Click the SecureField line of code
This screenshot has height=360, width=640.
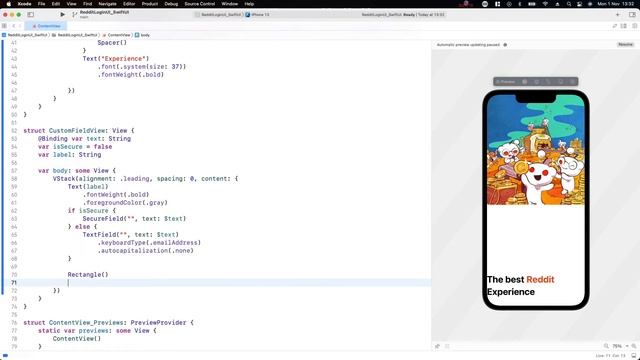[134, 219]
